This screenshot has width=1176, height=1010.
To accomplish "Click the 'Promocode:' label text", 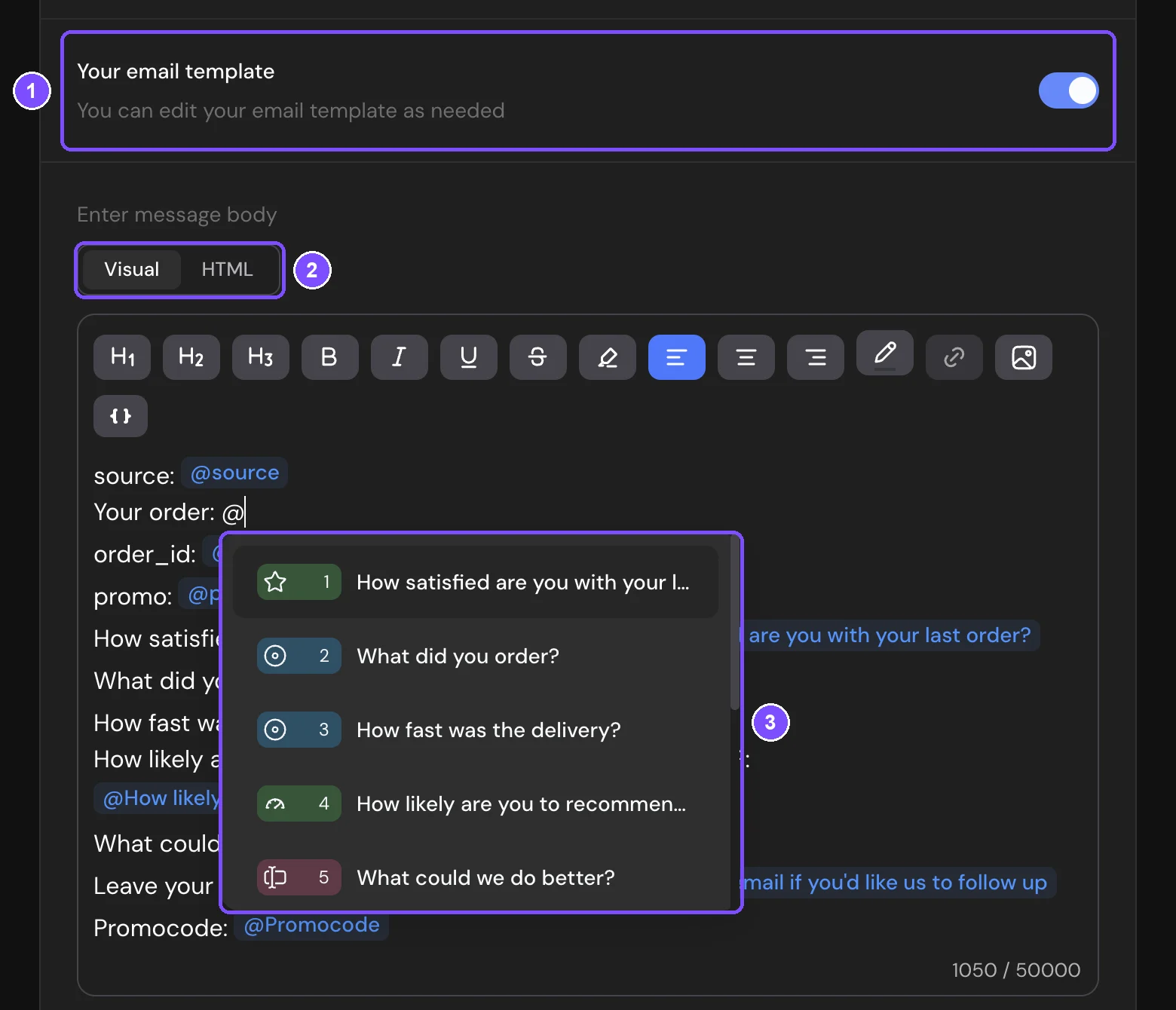I will pos(161,928).
